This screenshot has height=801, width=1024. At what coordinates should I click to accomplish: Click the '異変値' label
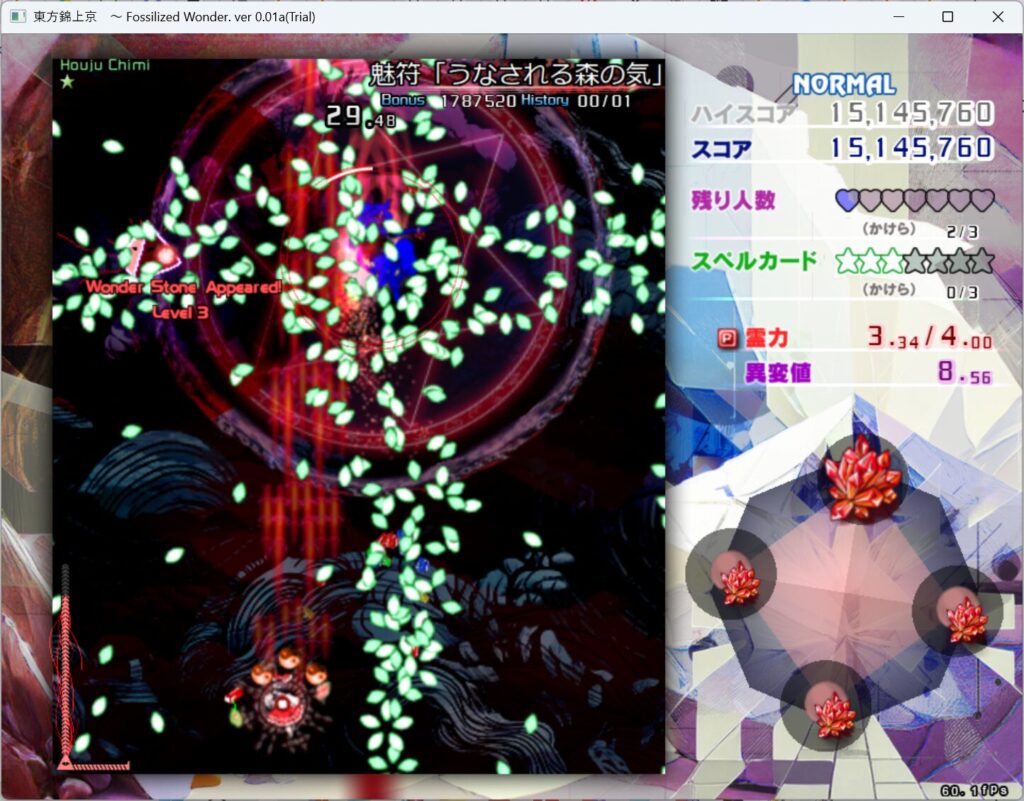pyautogui.click(x=778, y=373)
